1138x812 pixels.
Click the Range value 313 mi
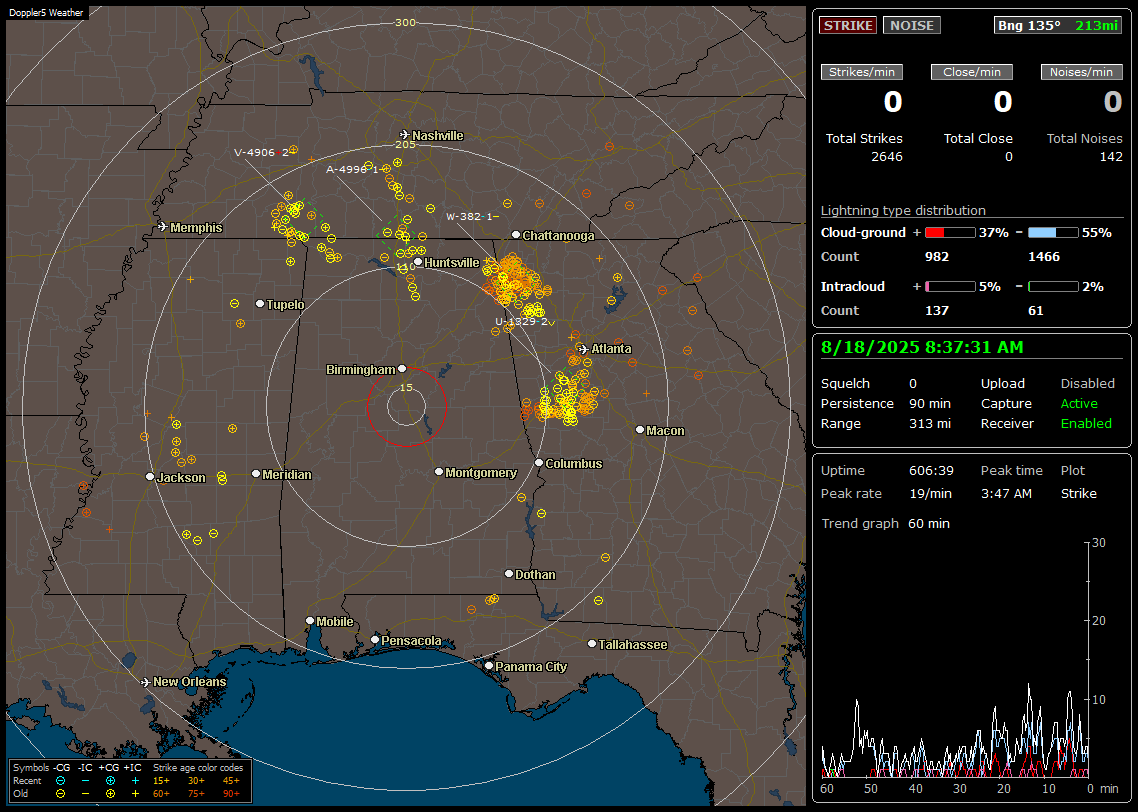click(930, 424)
